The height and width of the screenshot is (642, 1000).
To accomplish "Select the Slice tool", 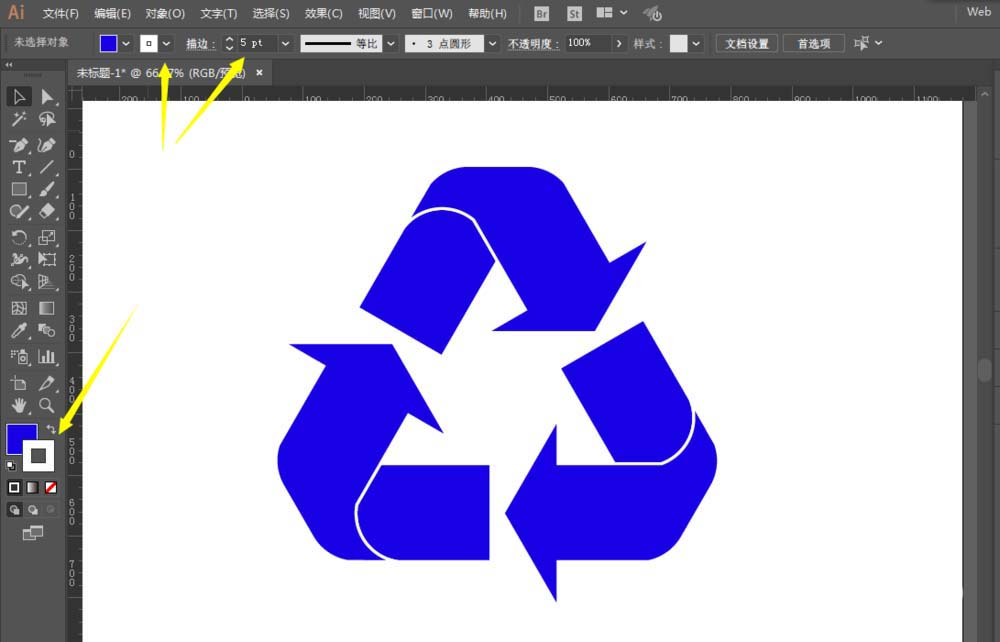I will tap(47, 383).
